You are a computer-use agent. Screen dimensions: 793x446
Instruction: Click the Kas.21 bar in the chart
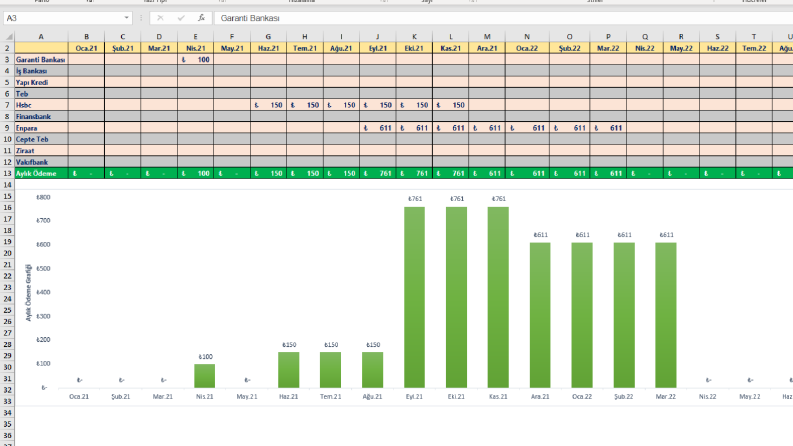click(498, 297)
